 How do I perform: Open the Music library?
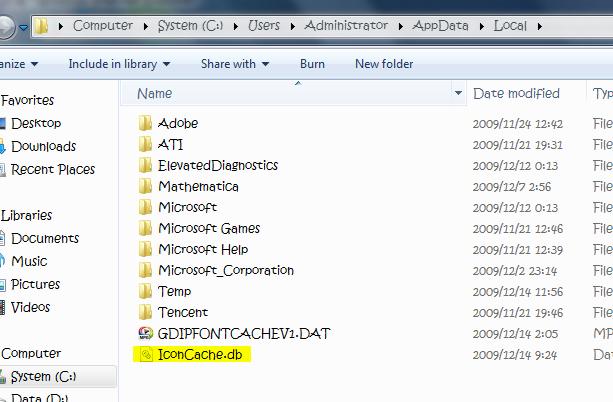pos(29,261)
